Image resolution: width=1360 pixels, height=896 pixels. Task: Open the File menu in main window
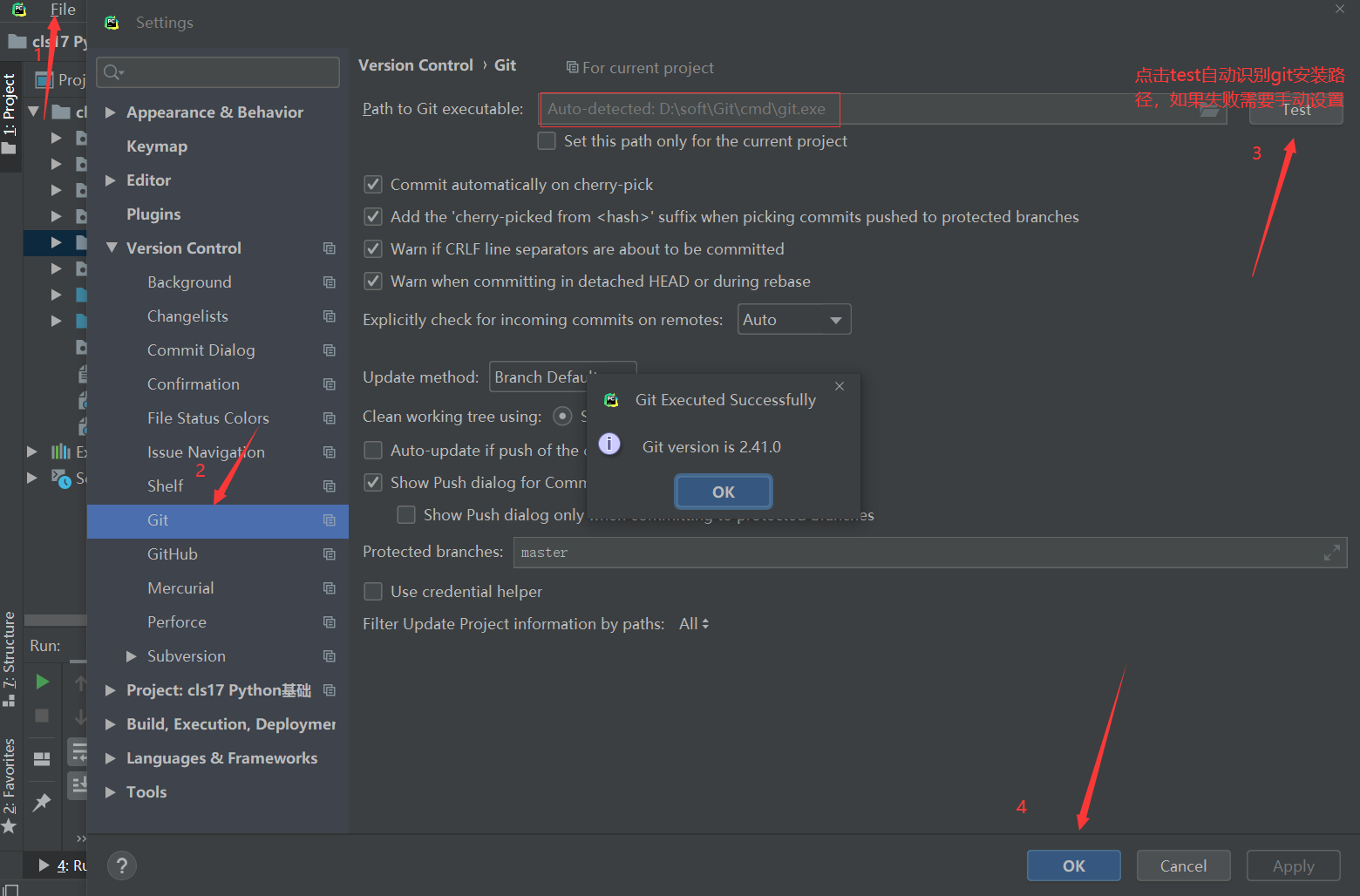coord(63,10)
